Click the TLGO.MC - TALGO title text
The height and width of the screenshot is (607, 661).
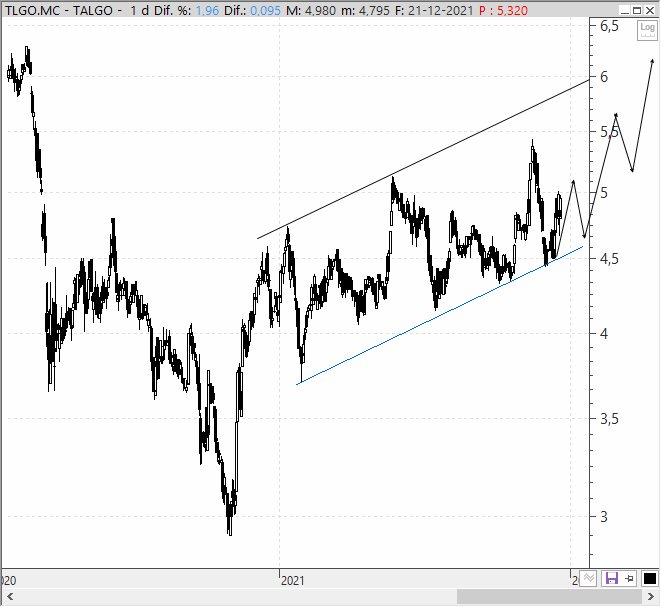pos(59,11)
